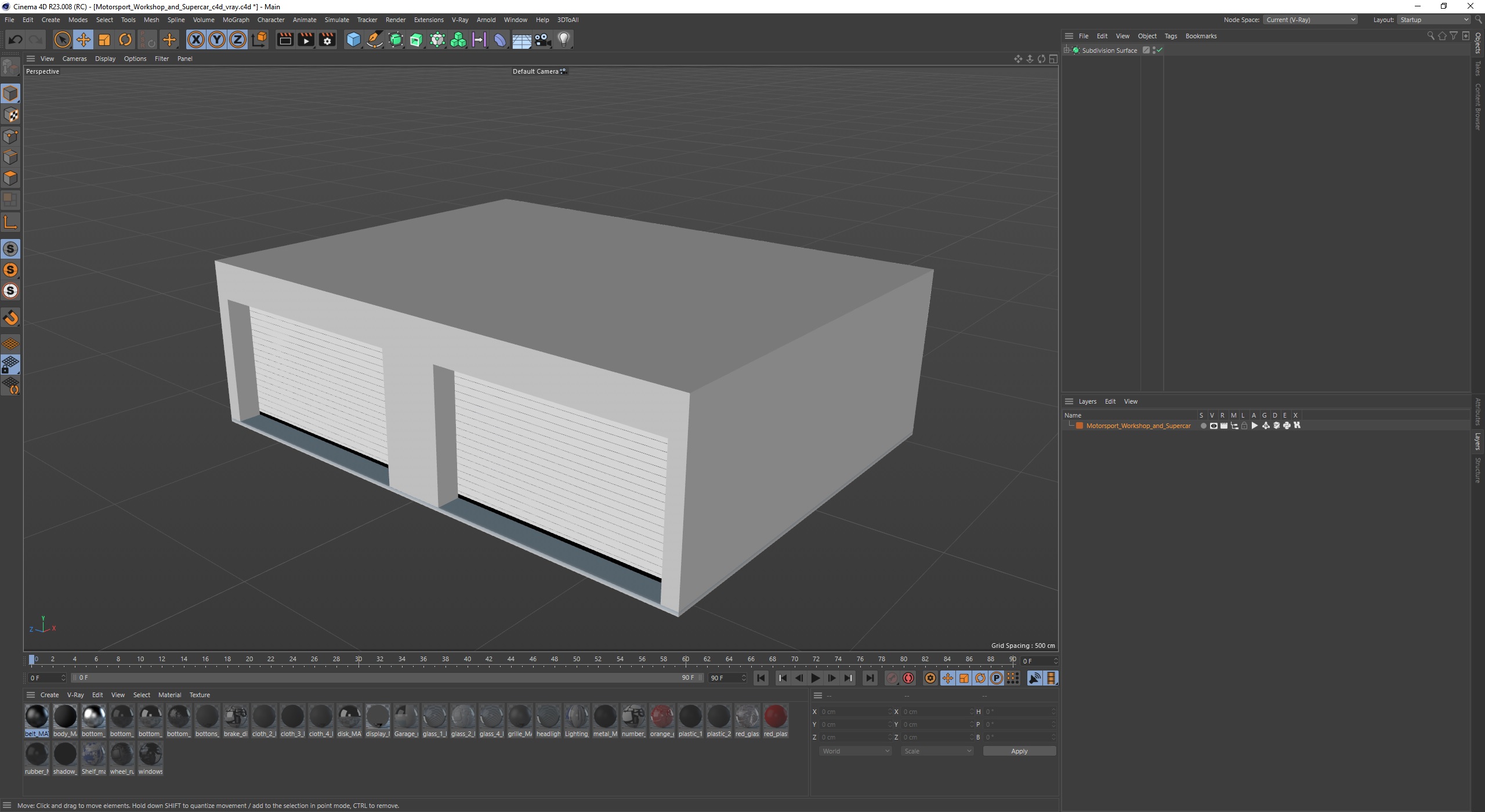Screen dimensions: 1485x812
Task: Click the Apply button in coordinates panel
Action: (x=1019, y=751)
